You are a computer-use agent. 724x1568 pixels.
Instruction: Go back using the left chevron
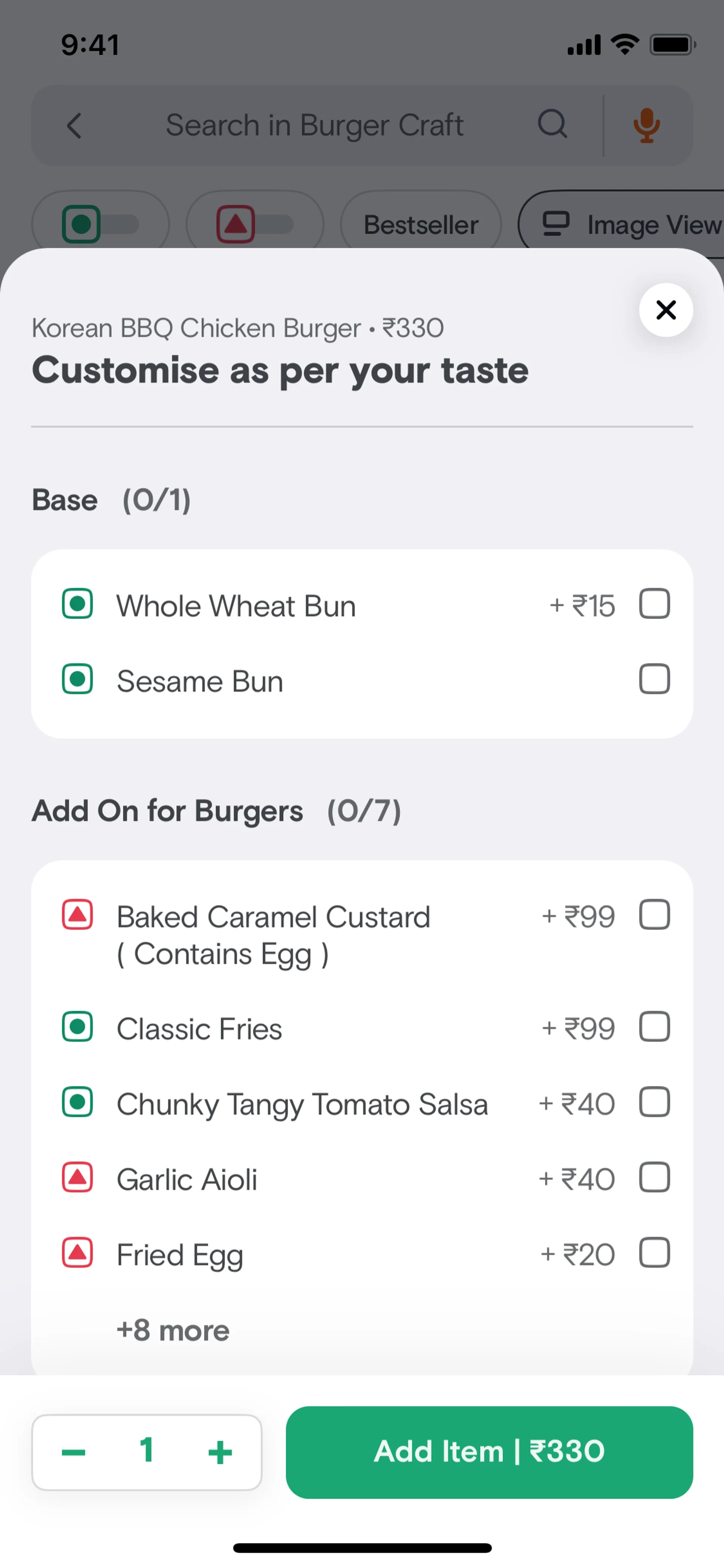point(74,126)
